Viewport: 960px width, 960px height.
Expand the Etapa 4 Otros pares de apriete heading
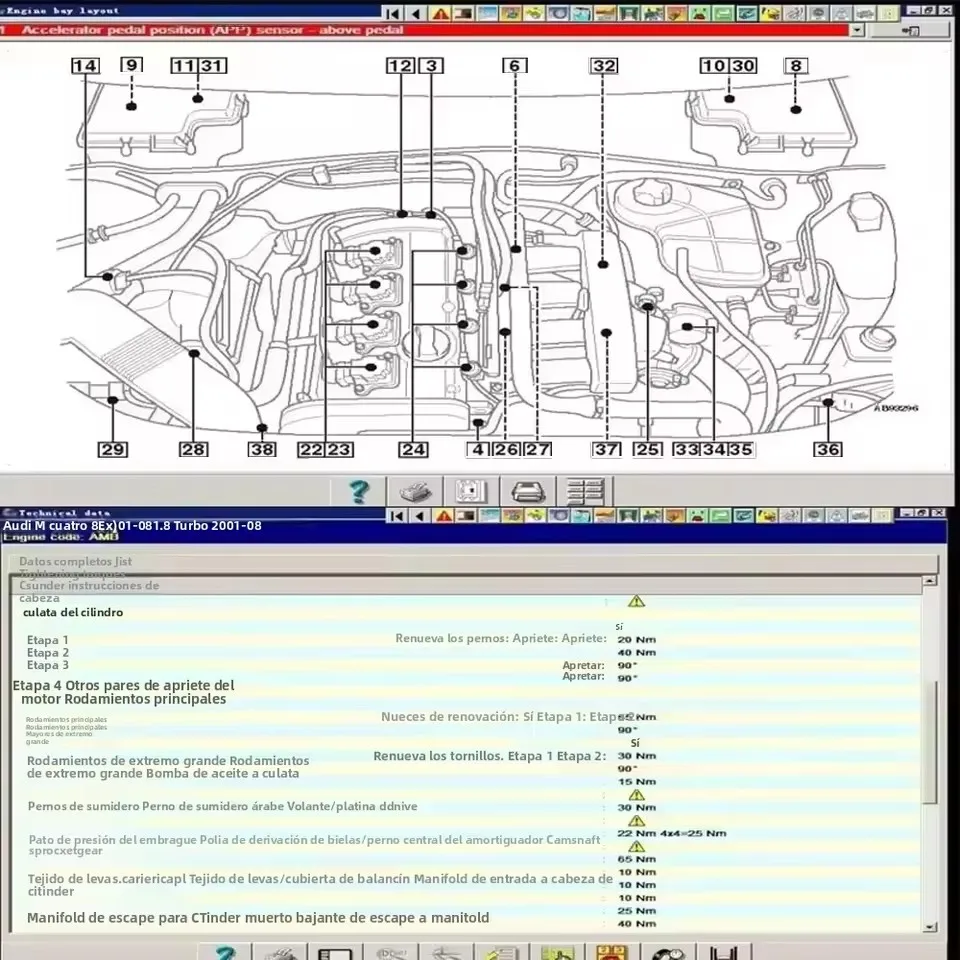point(125,691)
